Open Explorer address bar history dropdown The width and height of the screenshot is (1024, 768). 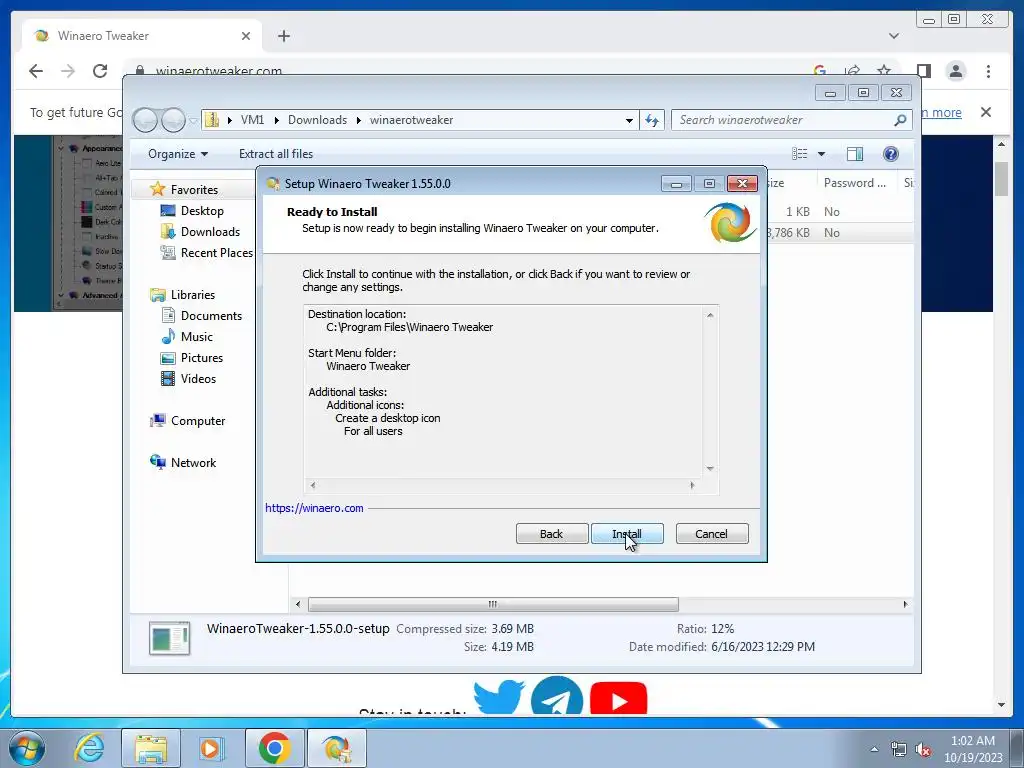tap(629, 120)
